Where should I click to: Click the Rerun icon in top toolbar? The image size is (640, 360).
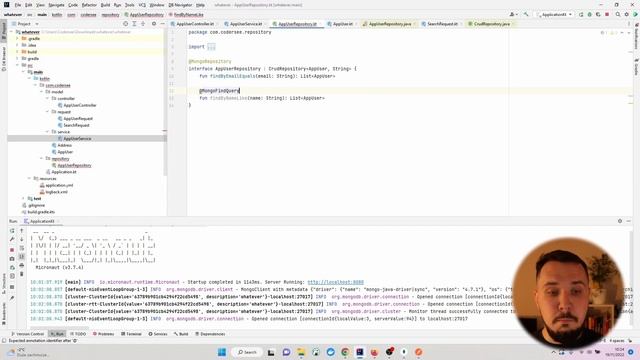pyautogui.click(x=581, y=14)
